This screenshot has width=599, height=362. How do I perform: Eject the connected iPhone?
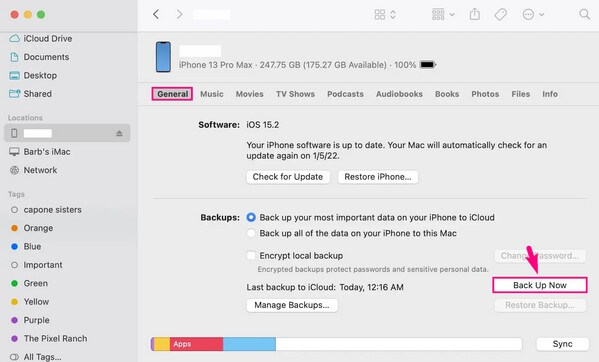[119, 133]
